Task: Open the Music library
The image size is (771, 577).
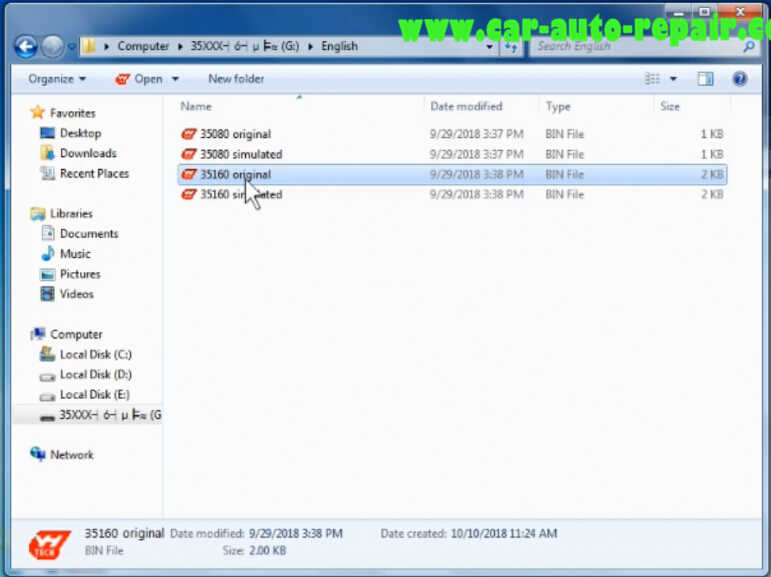Action: (x=75, y=254)
